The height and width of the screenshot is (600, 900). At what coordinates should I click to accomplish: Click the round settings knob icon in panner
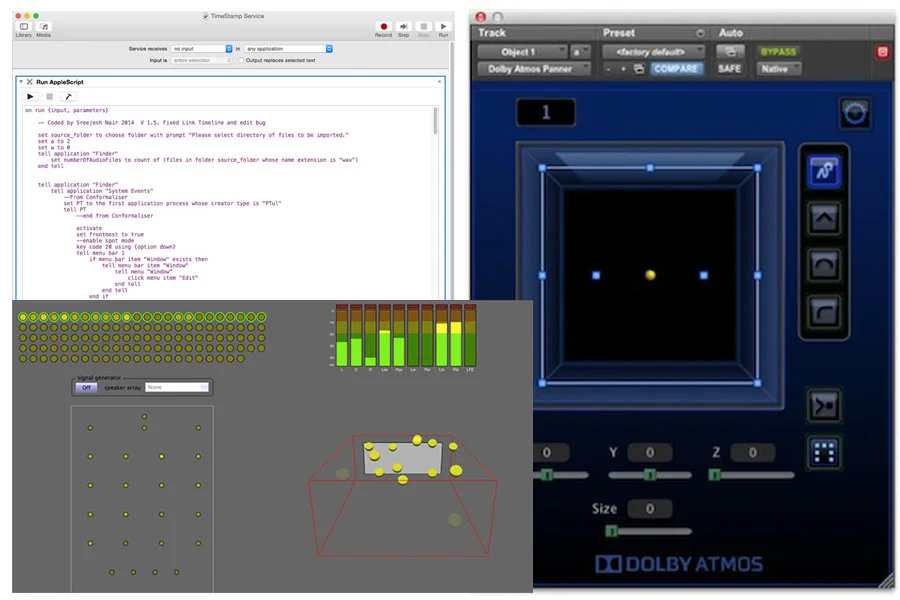[855, 113]
